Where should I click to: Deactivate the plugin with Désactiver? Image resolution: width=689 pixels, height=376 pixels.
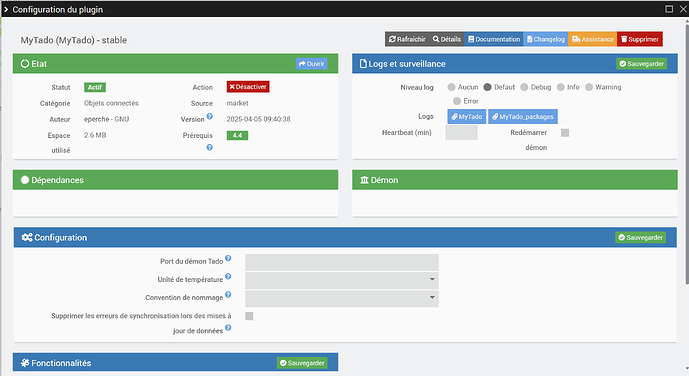(248, 87)
